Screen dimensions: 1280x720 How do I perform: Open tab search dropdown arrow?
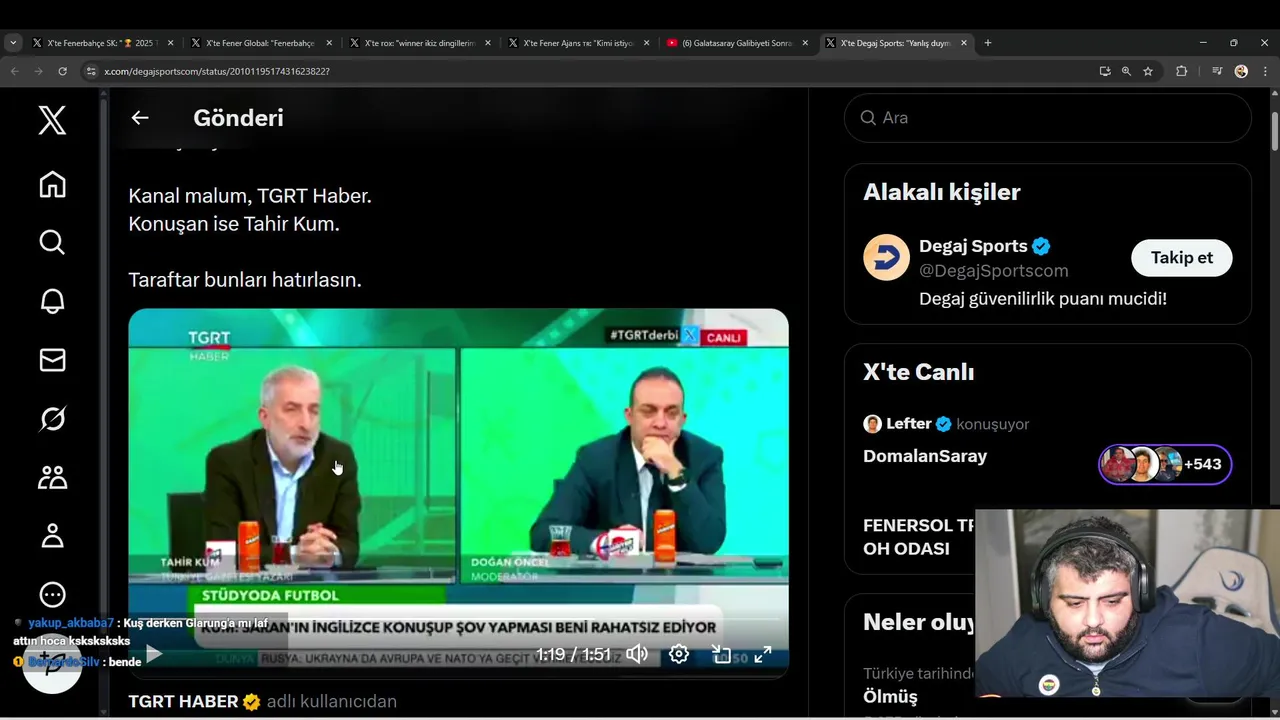pyautogui.click(x=13, y=43)
